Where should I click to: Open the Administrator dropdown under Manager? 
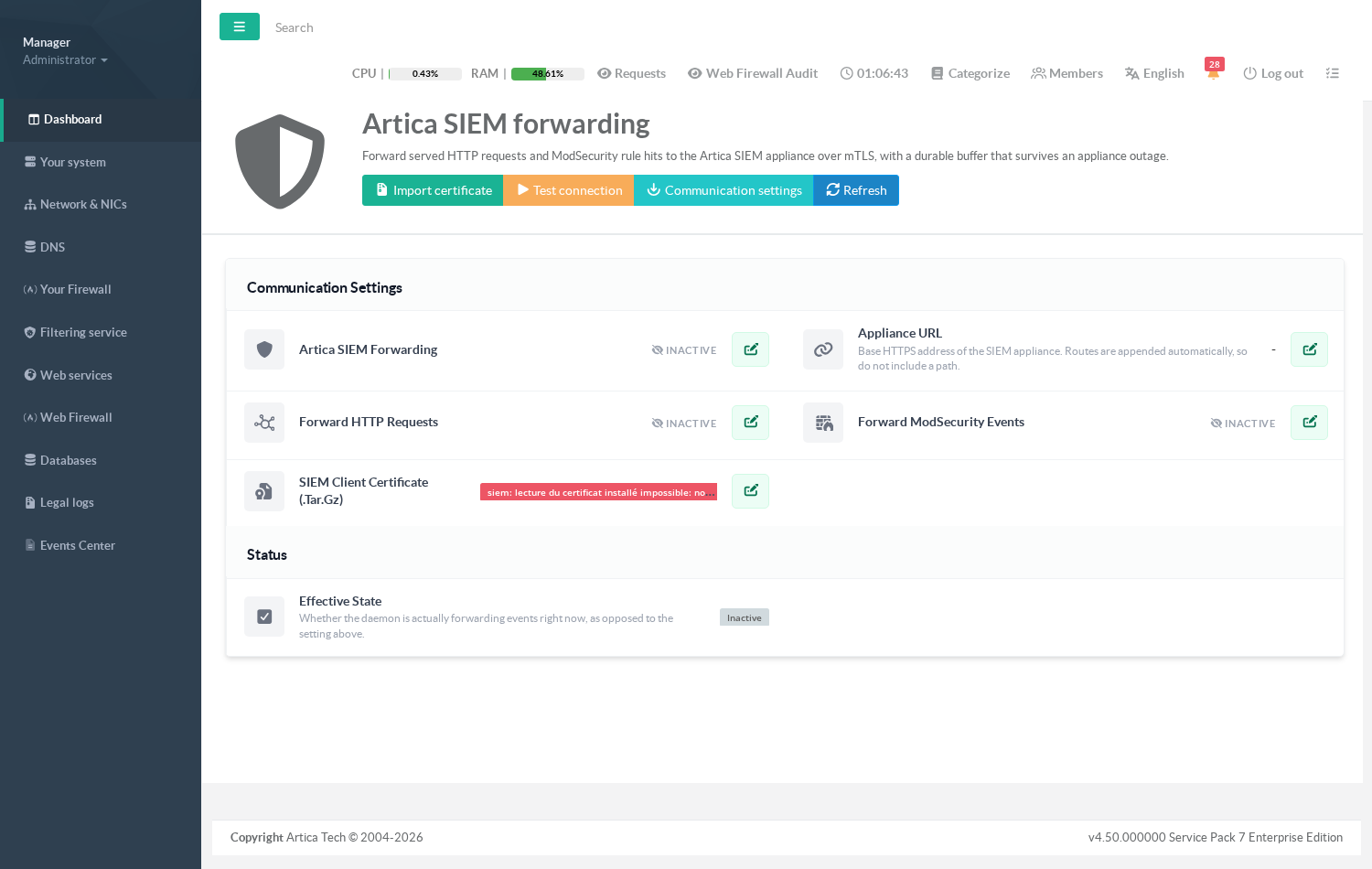[65, 60]
